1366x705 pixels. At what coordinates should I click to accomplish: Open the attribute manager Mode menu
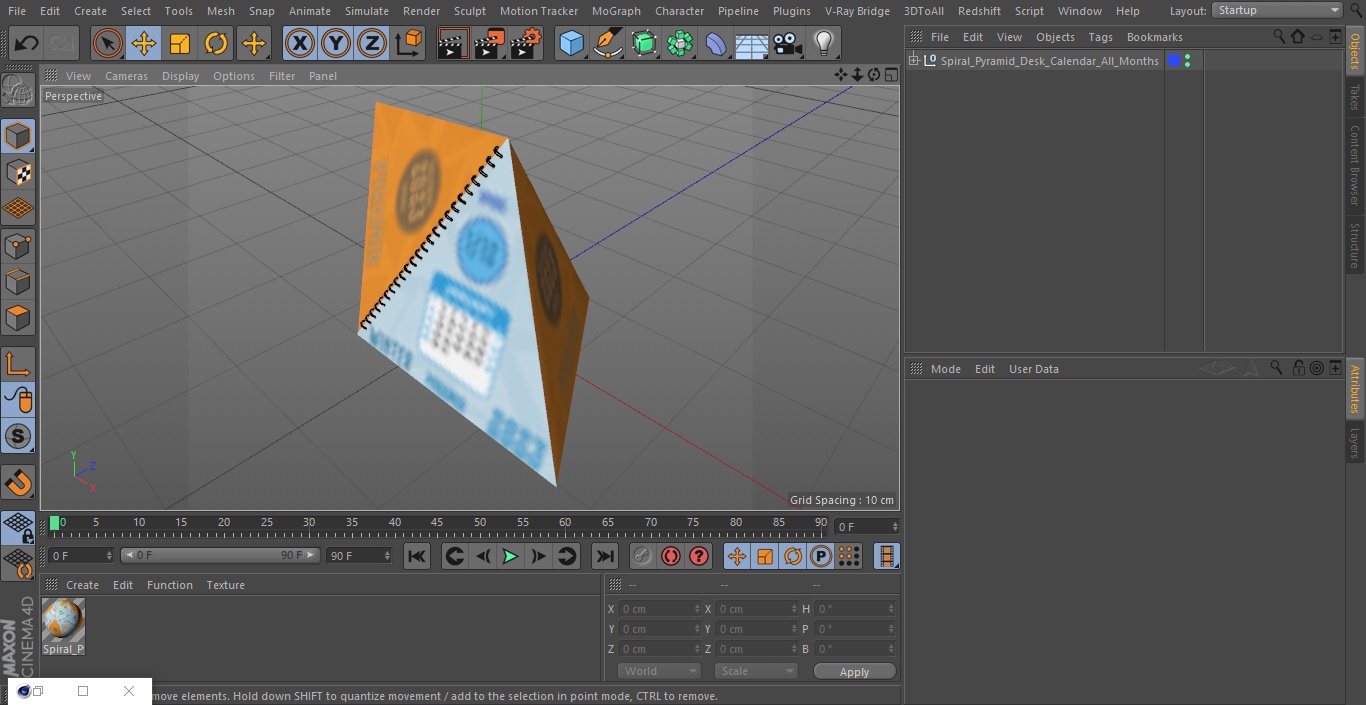click(x=945, y=369)
